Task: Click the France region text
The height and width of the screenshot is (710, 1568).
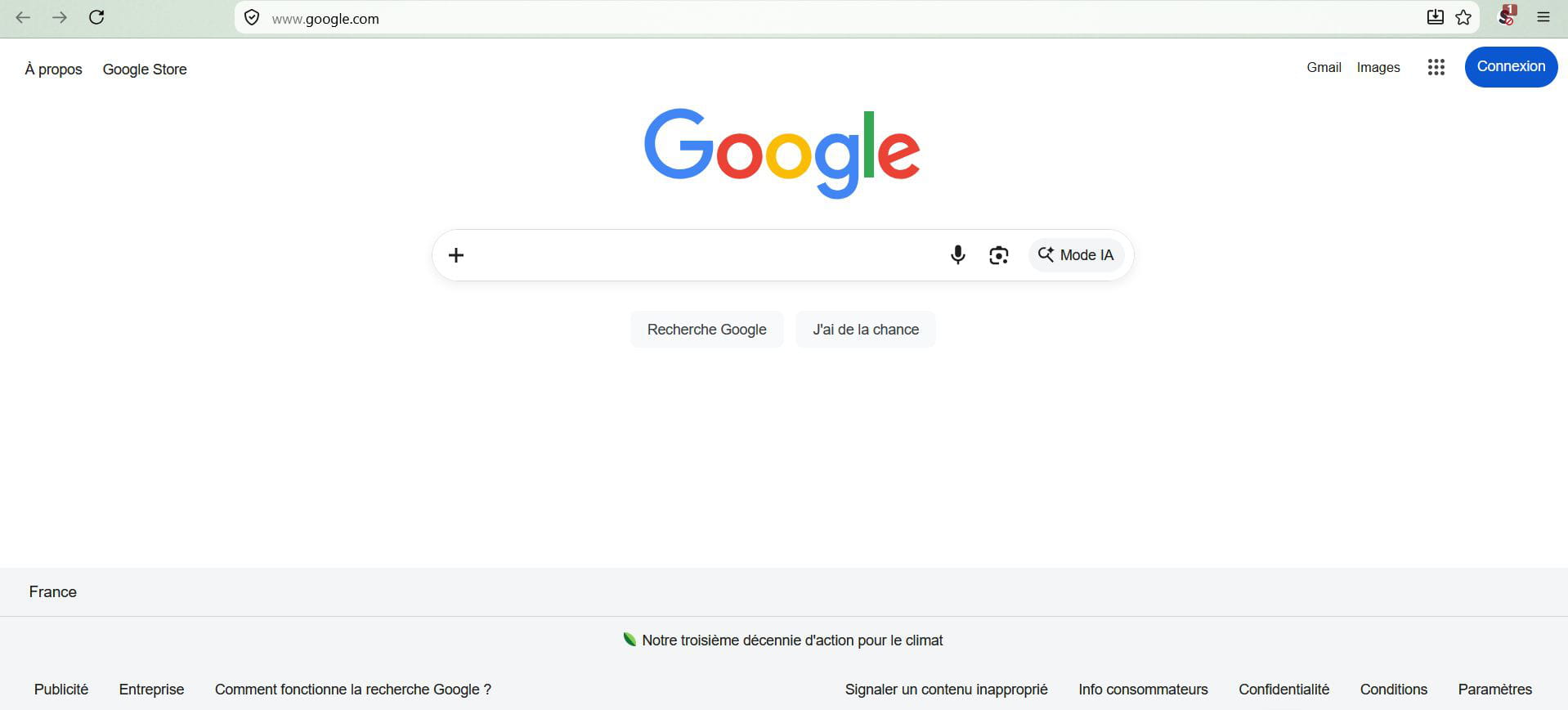Action: 53,592
